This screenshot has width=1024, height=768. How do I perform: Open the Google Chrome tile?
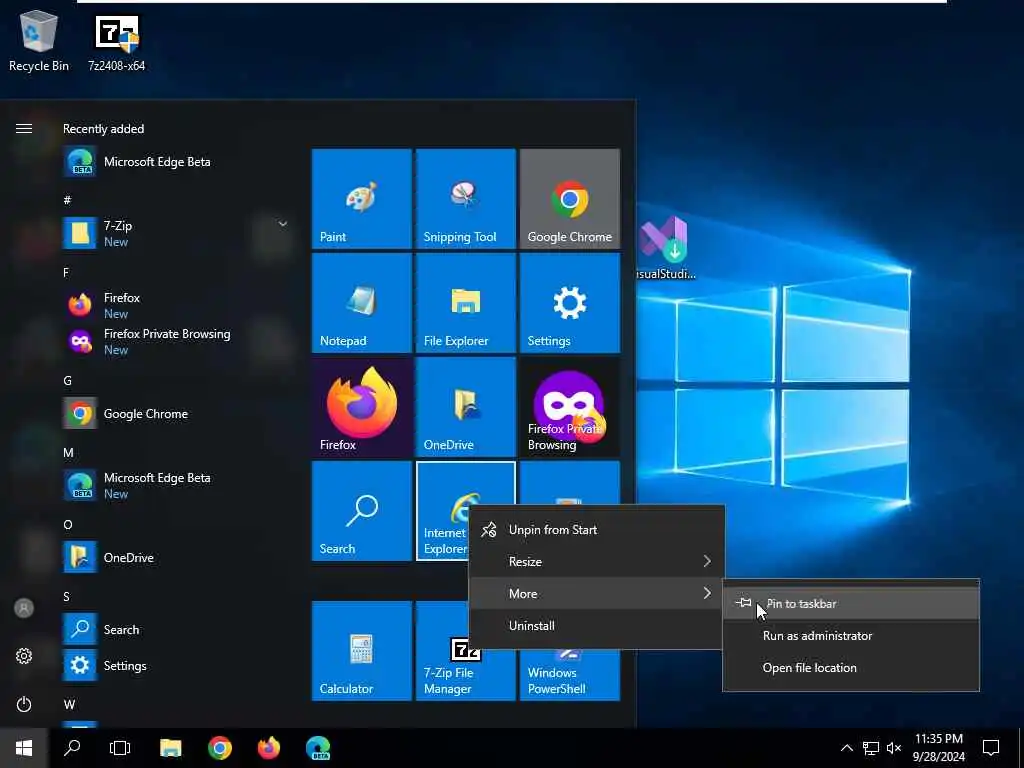coord(569,199)
